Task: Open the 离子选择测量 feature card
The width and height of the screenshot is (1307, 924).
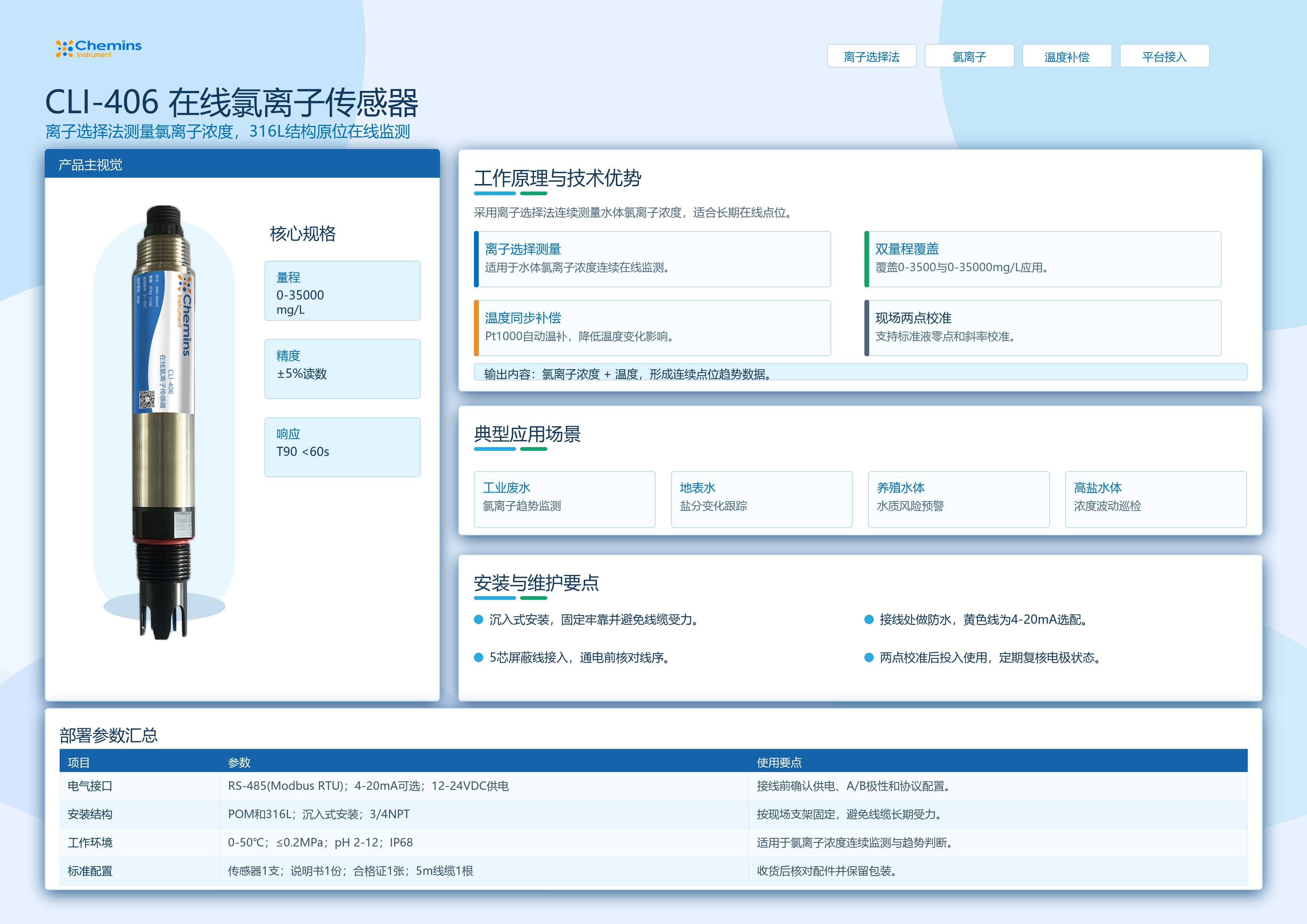Action: coord(652,259)
